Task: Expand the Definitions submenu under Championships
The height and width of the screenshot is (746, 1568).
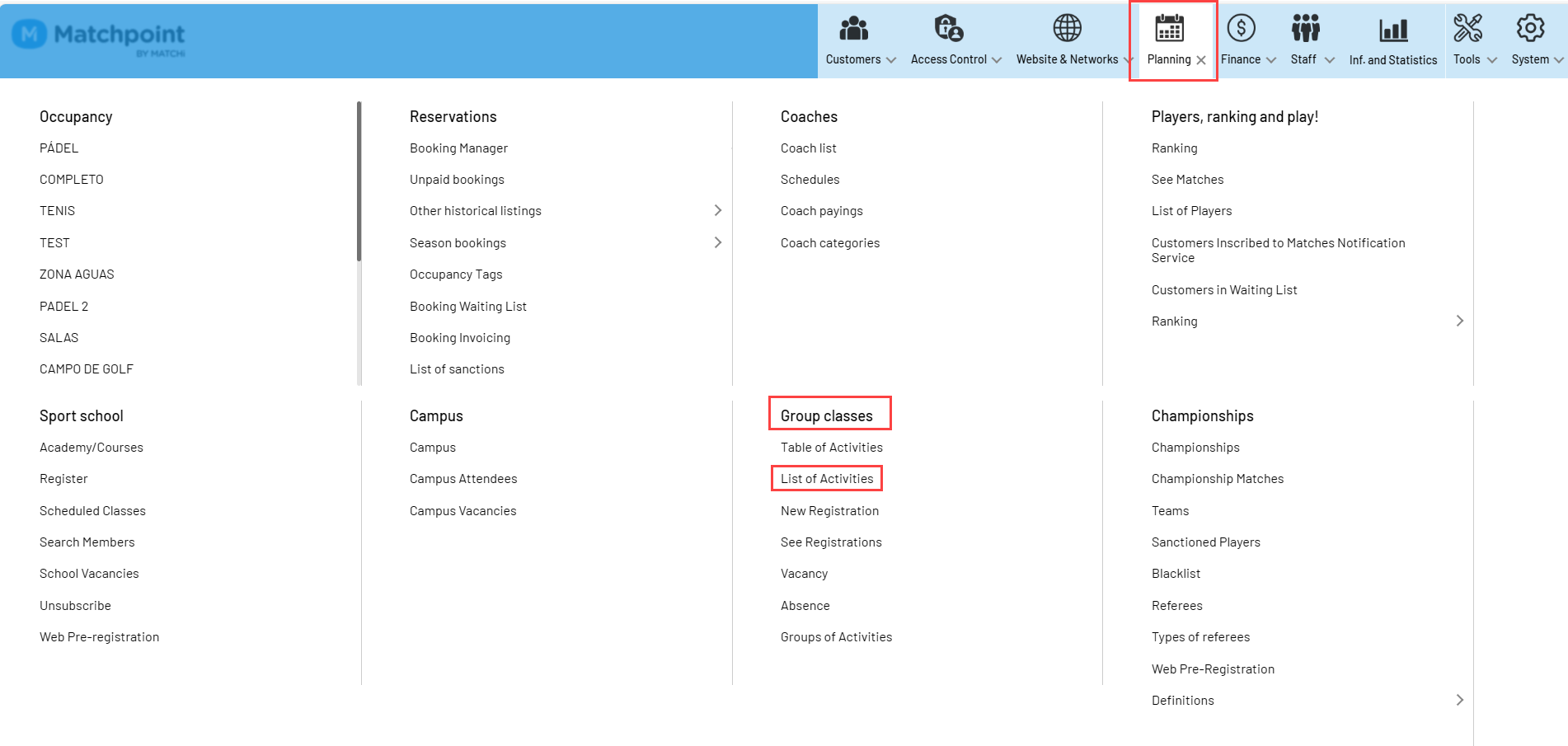Action: click(x=1460, y=700)
